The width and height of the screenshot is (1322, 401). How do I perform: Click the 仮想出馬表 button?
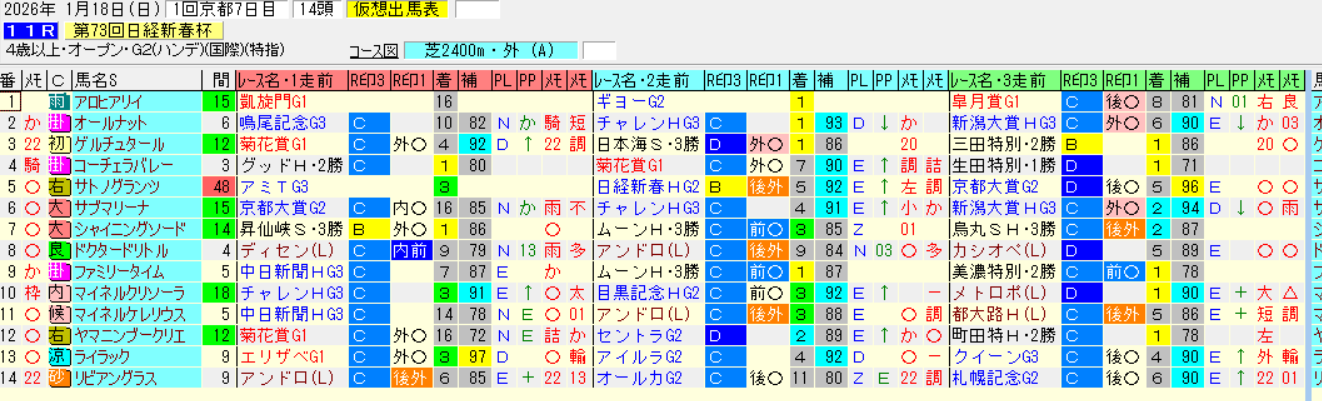(x=398, y=10)
